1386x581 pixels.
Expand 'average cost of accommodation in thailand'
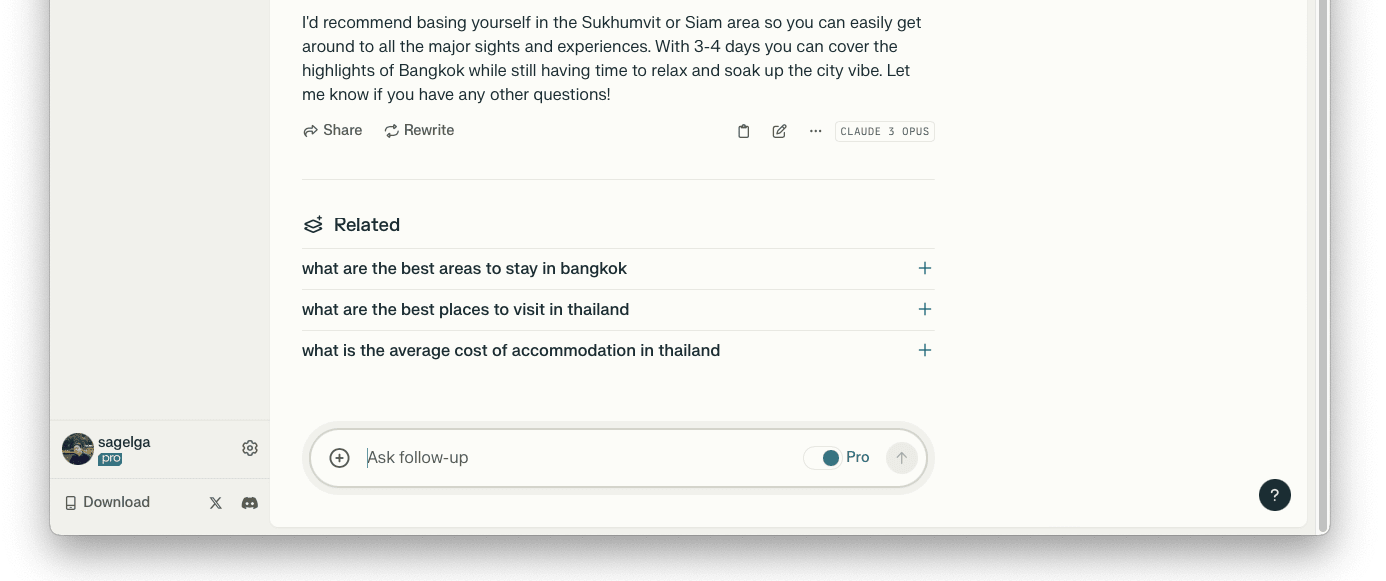pos(924,350)
